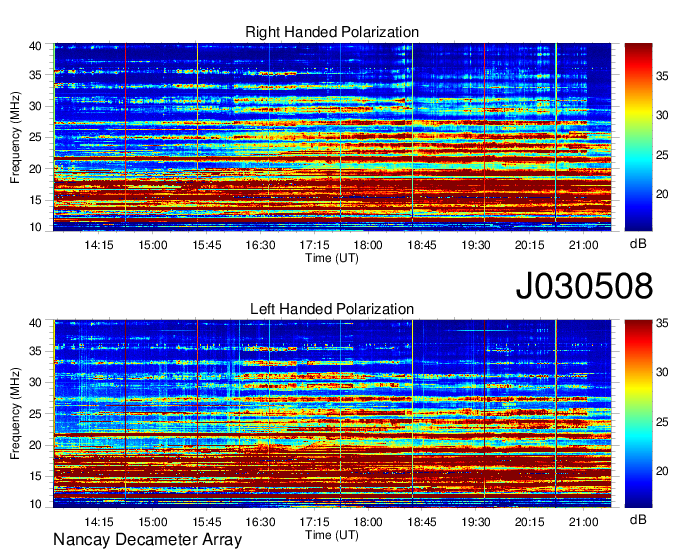Click the colorbar beside the Right Handed plot
Image resolution: width=680 pixels, height=552 pixels.
point(638,137)
